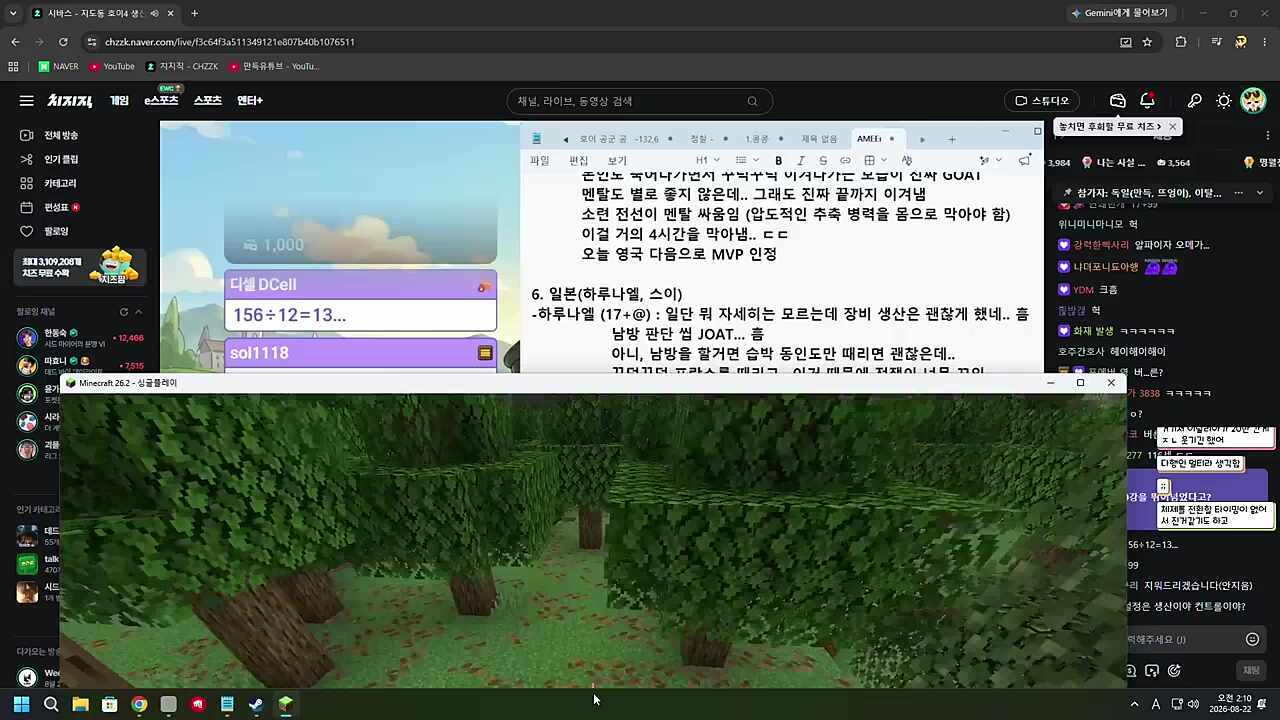1280x720 pixels.
Task: Click the 채팅 send button
Action: tap(1251, 670)
